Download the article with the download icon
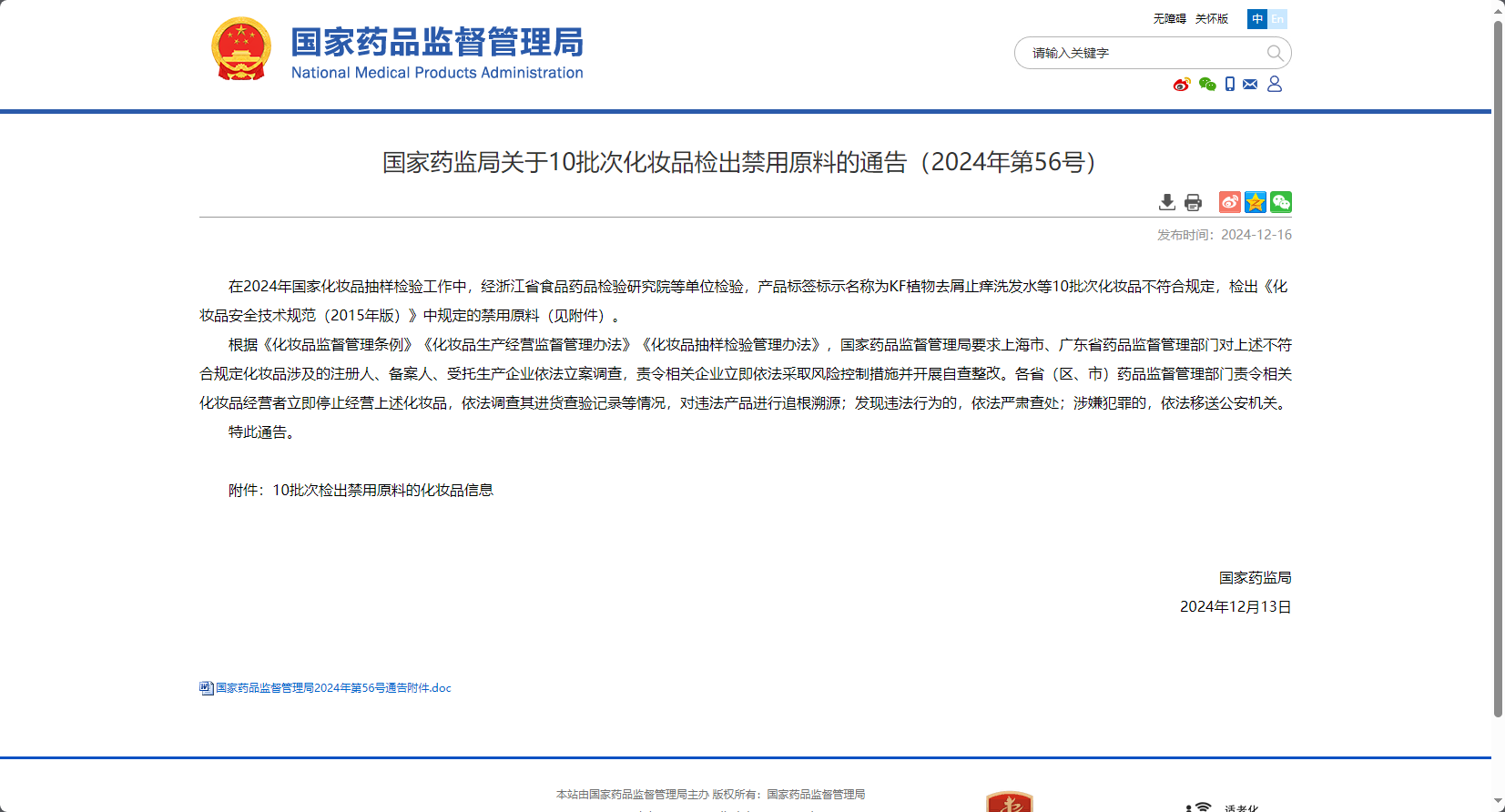1505x812 pixels. 1166,202
